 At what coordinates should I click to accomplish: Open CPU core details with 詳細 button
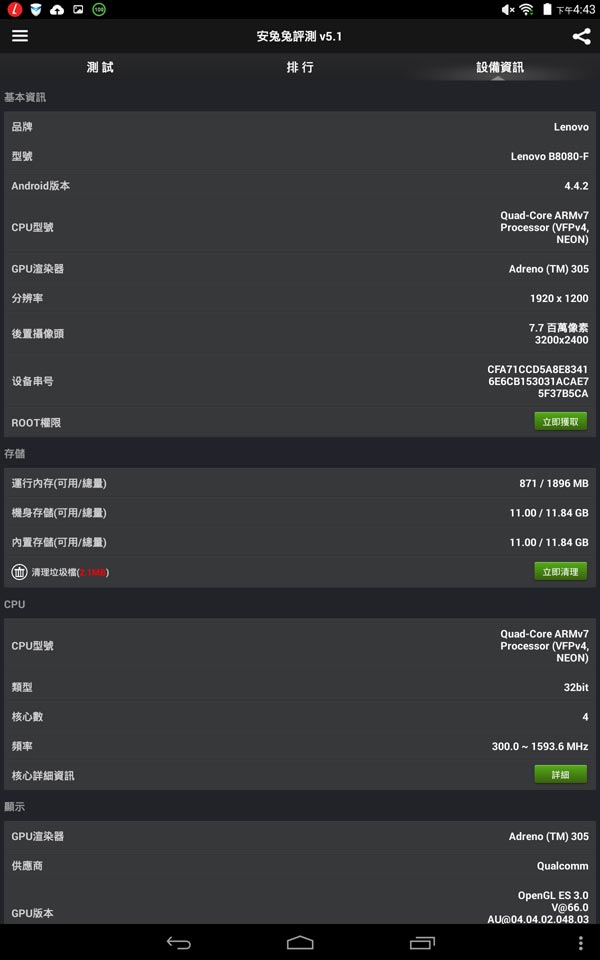pyautogui.click(x=560, y=775)
